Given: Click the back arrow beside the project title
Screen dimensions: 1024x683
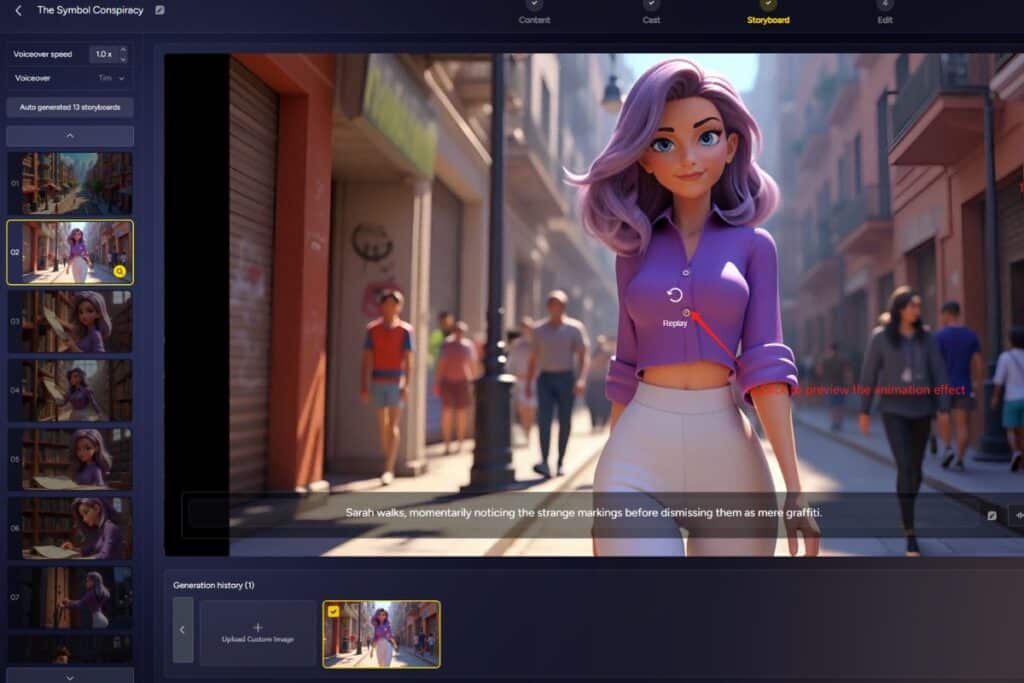Looking at the screenshot, I should 18,10.
